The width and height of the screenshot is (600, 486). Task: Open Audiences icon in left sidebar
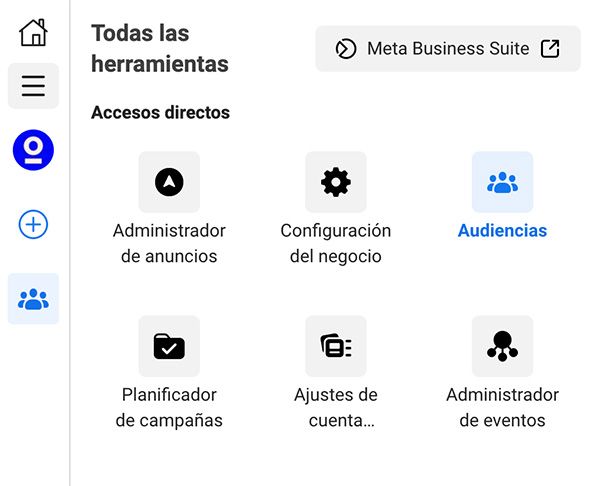[33, 299]
